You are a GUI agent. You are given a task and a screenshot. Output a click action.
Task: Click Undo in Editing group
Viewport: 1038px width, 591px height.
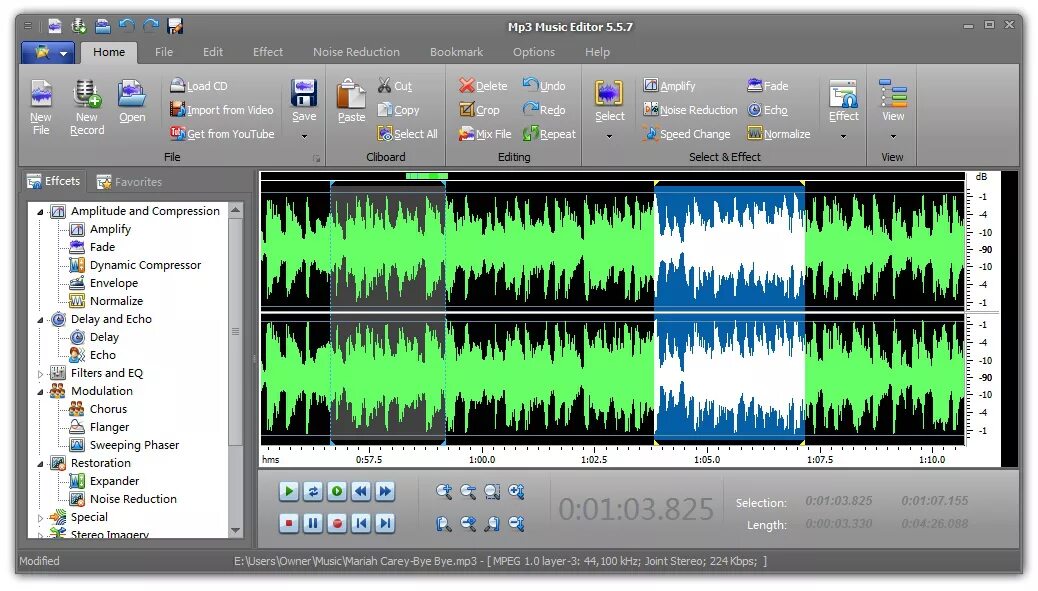coord(543,86)
